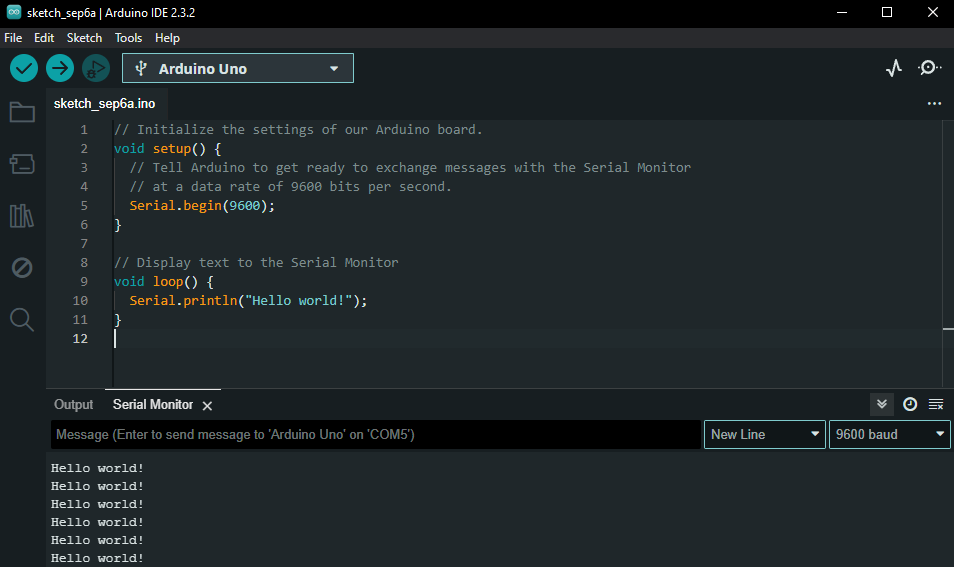Open the Edit menu
Screen dimensions: 954x567
(44, 38)
